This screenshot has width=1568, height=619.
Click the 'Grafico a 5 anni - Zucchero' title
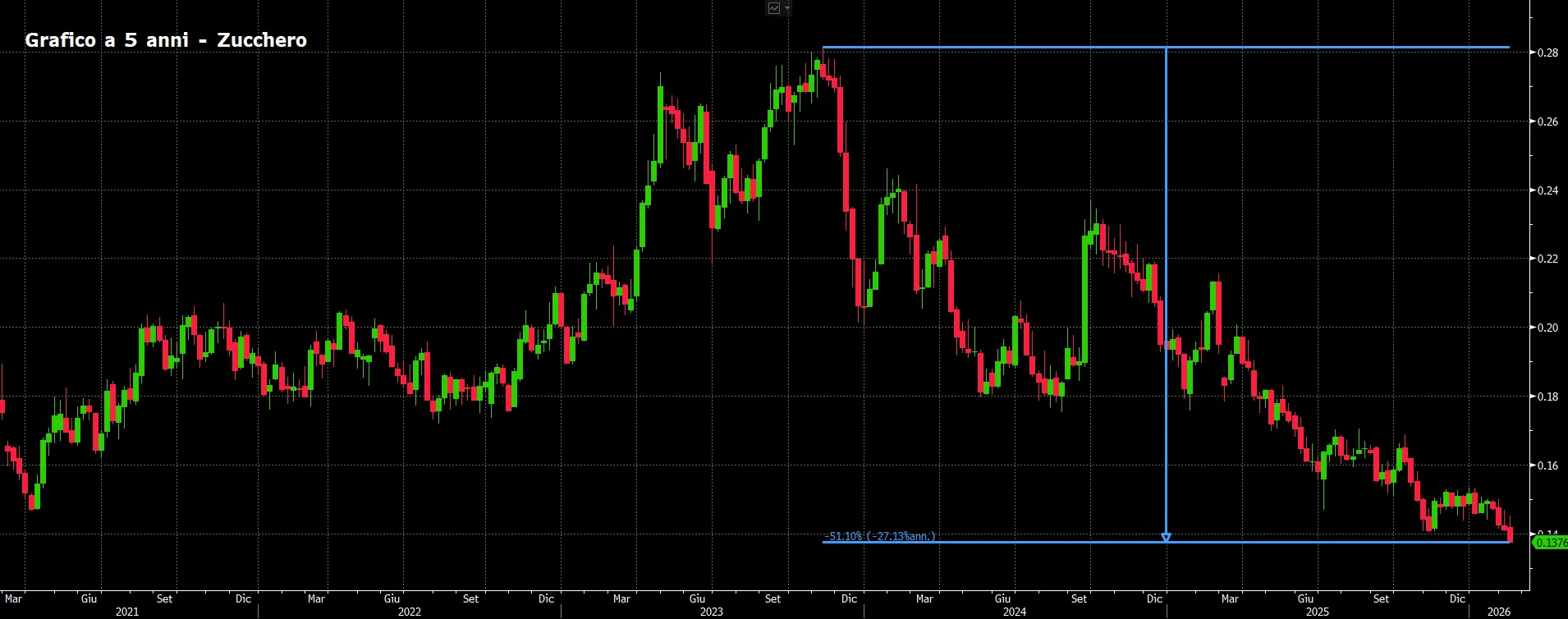[166, 40]
